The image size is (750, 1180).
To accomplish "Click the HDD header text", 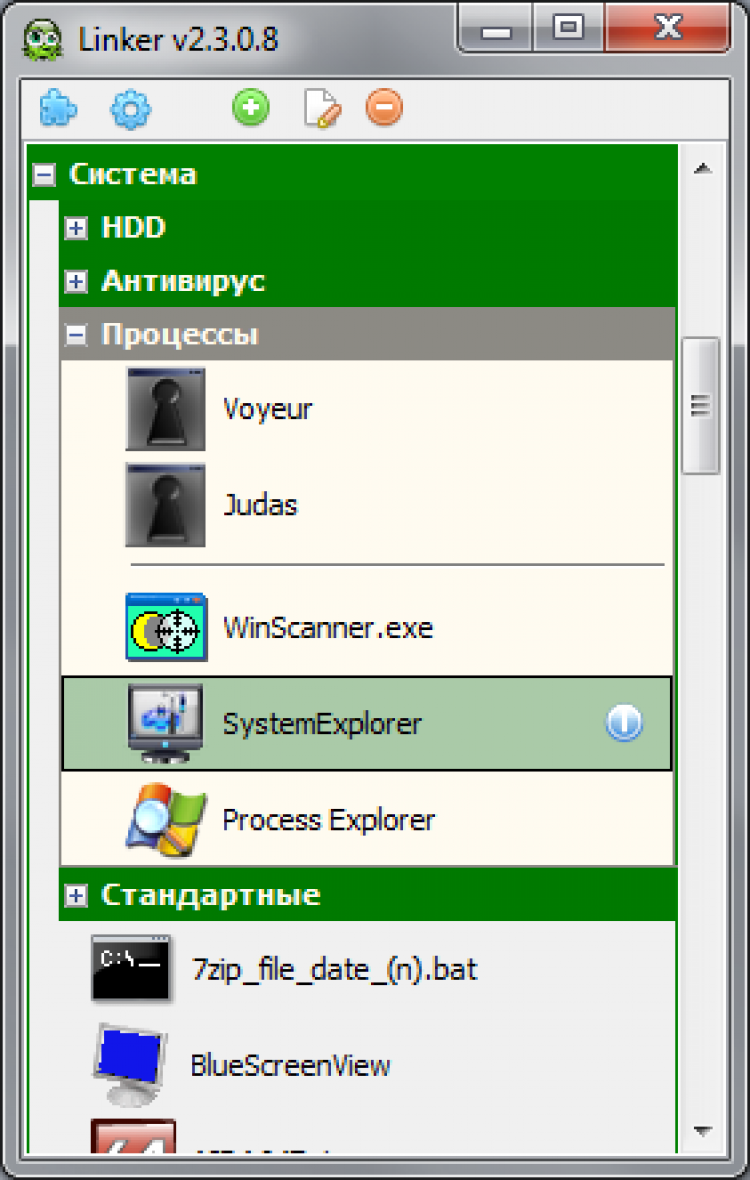I will point(133,227).
